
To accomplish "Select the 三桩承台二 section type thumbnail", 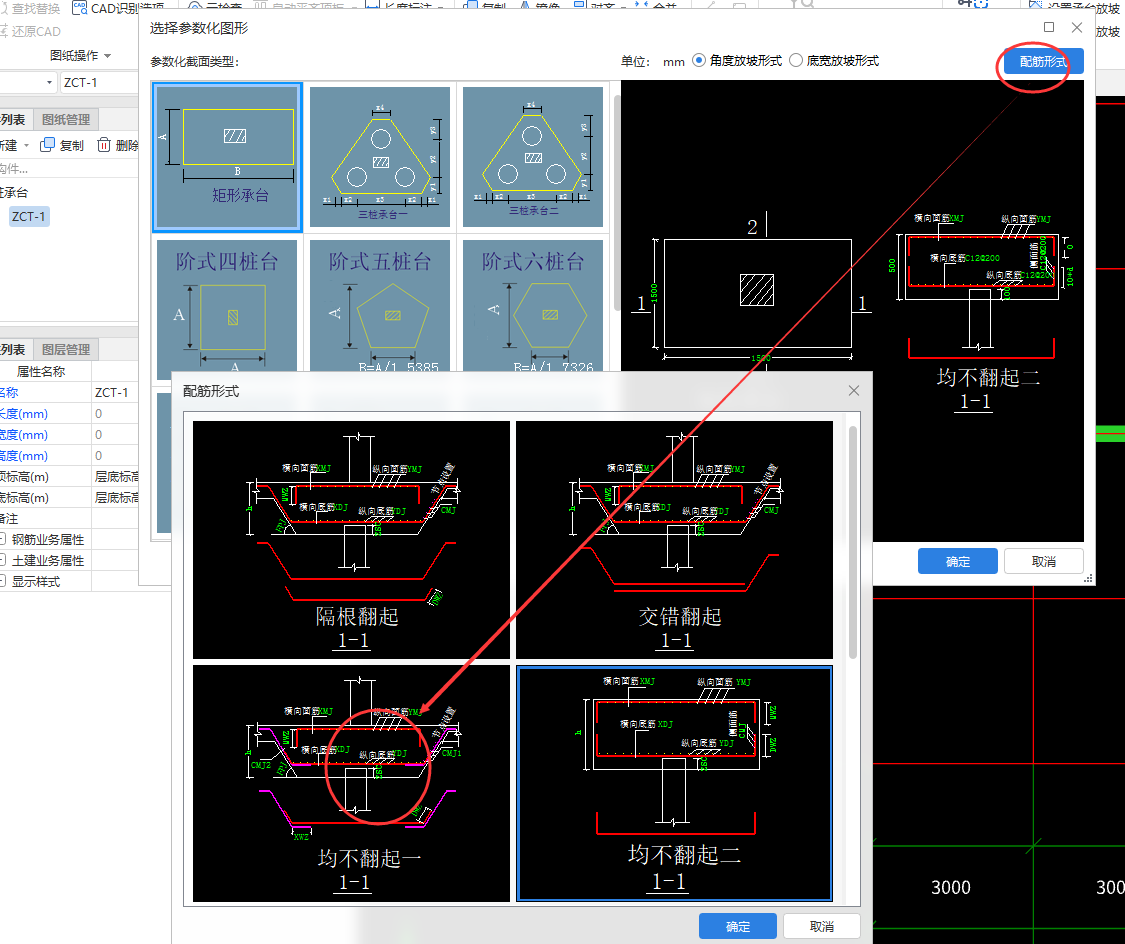I will click(x=533, y=157).
